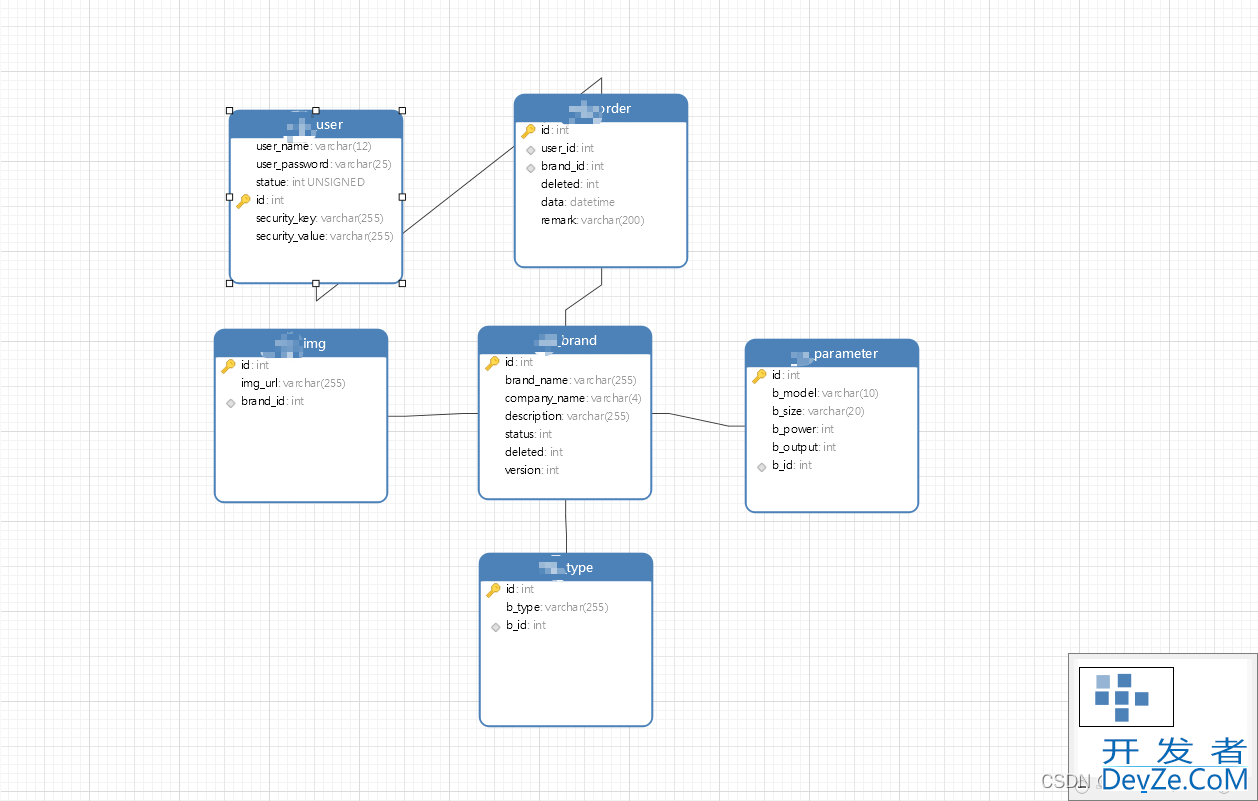The height and width of the screenshot is (801, 1258).
Task: Click the primary key icon in brand table
Action: (x=492, y=362)
